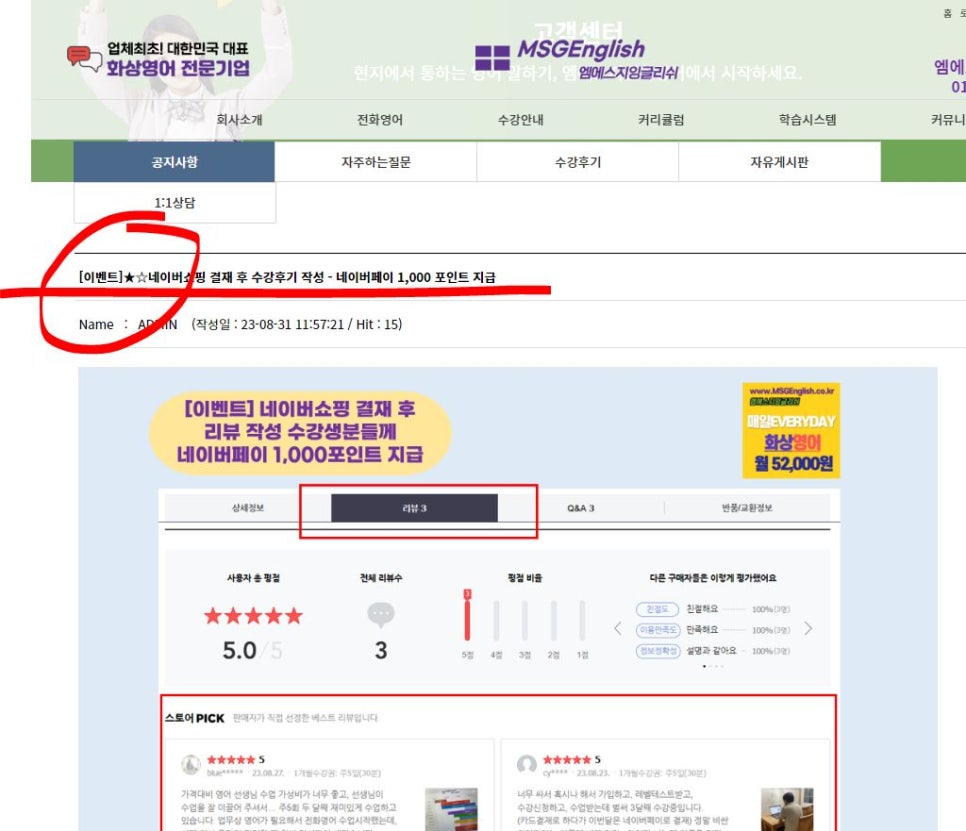Viewport: 966px width, 831px height.
Task: Click the 정보정확성 tag
Action: (657, 651)
